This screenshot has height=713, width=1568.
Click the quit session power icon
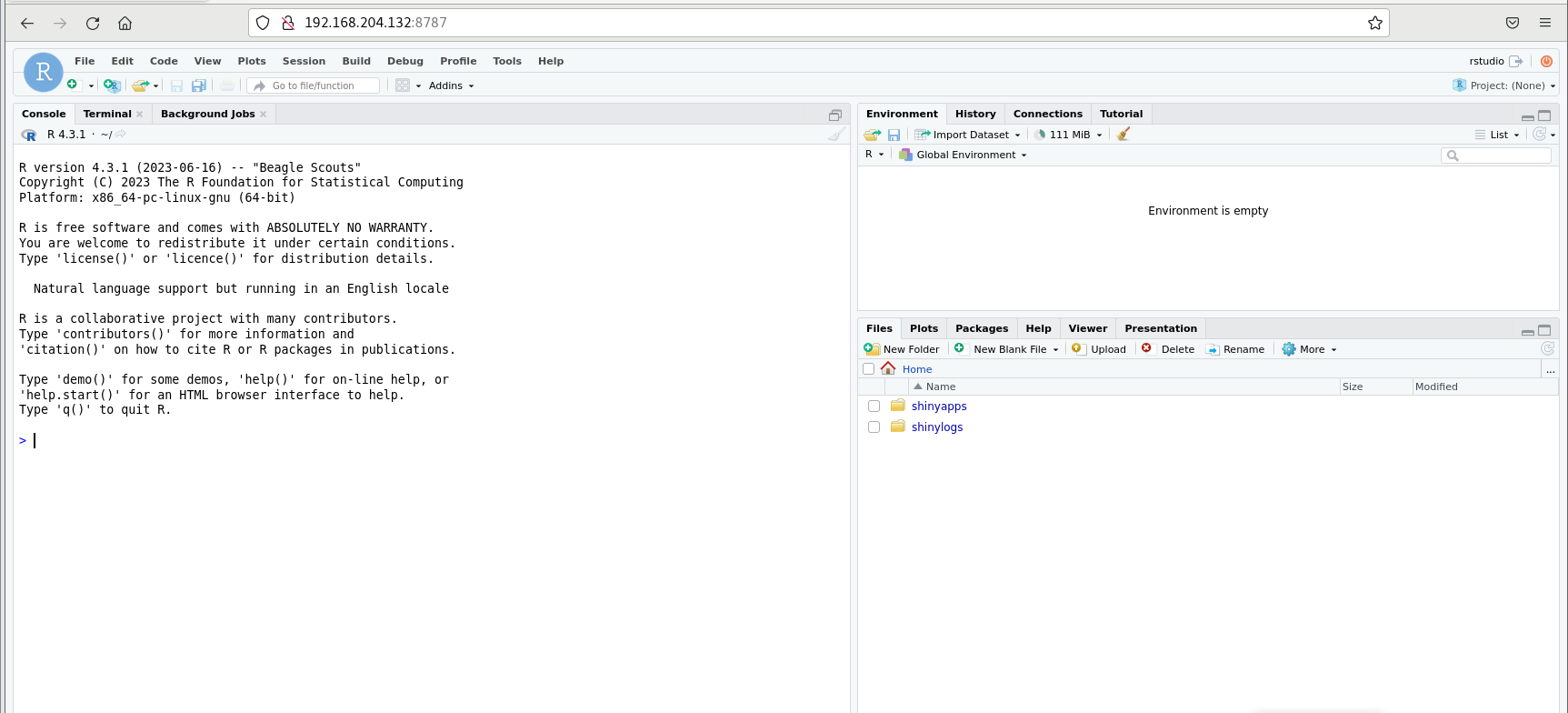coord(1546,61)
